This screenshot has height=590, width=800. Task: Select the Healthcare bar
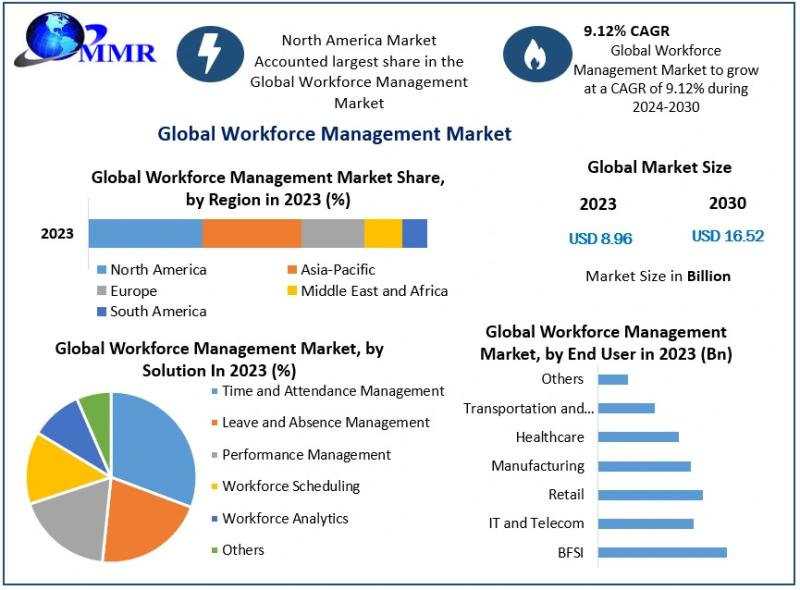(638, 437)
